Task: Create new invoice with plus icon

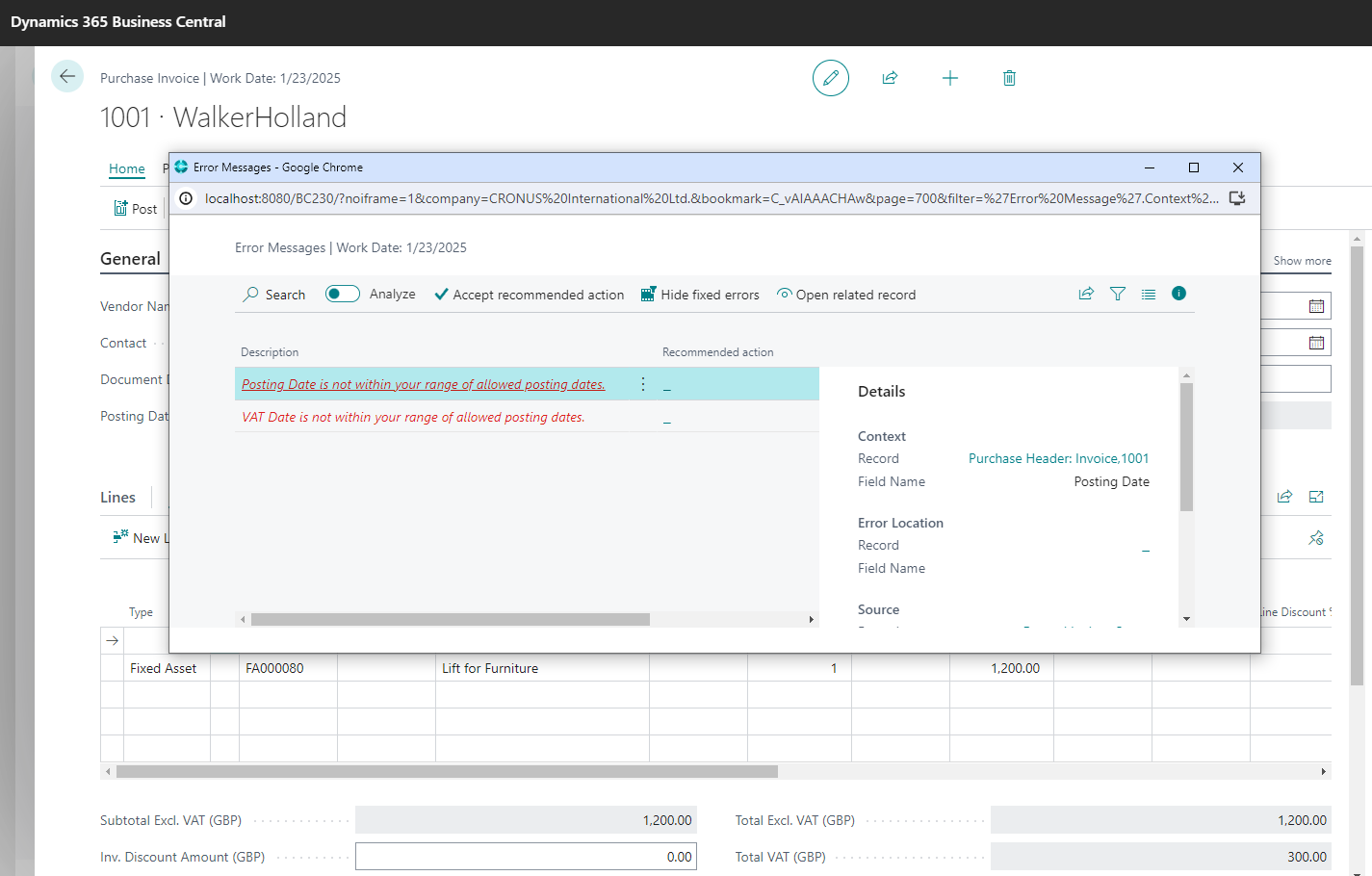Action: [950, 78]
